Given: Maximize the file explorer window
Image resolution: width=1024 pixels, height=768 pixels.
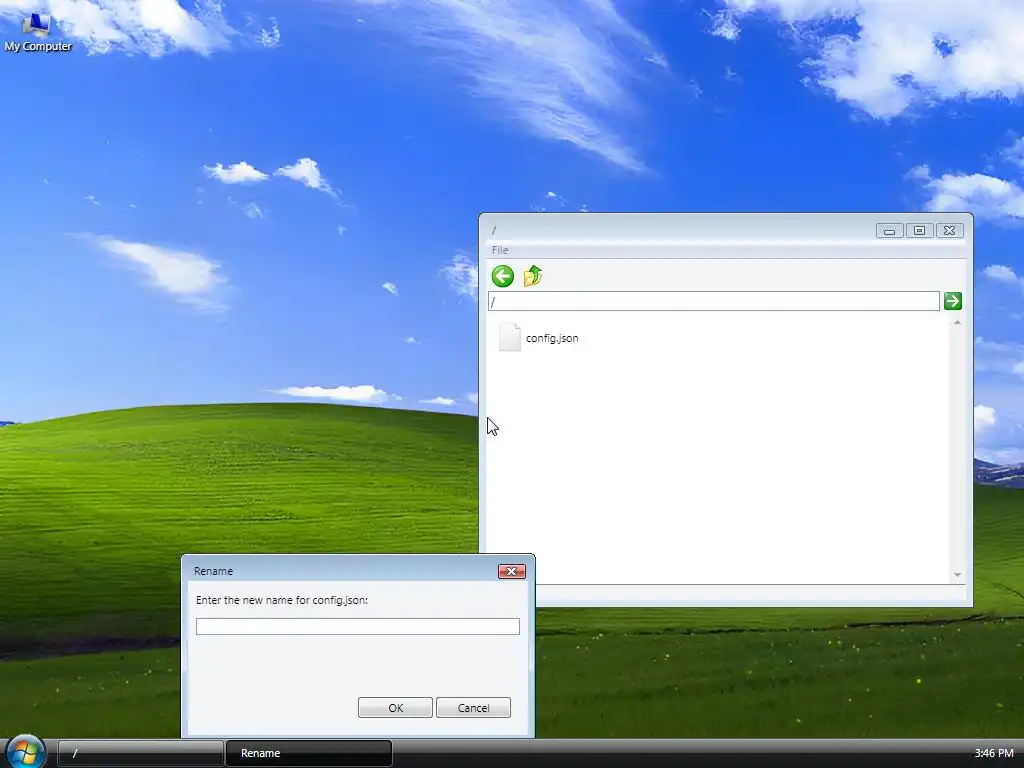Looking at the screenshot, I should pos(920,231).
